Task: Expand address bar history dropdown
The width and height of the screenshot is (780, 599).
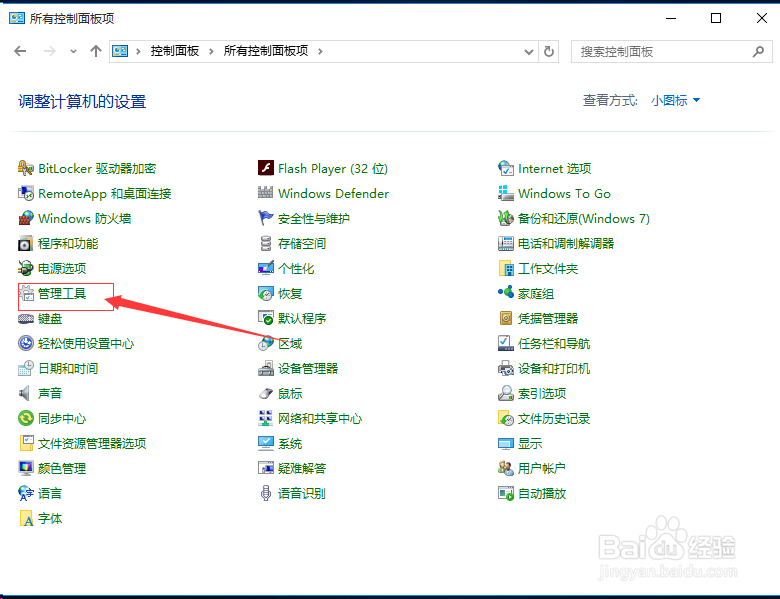Action: pyautogui.click(x=529, y=51)
